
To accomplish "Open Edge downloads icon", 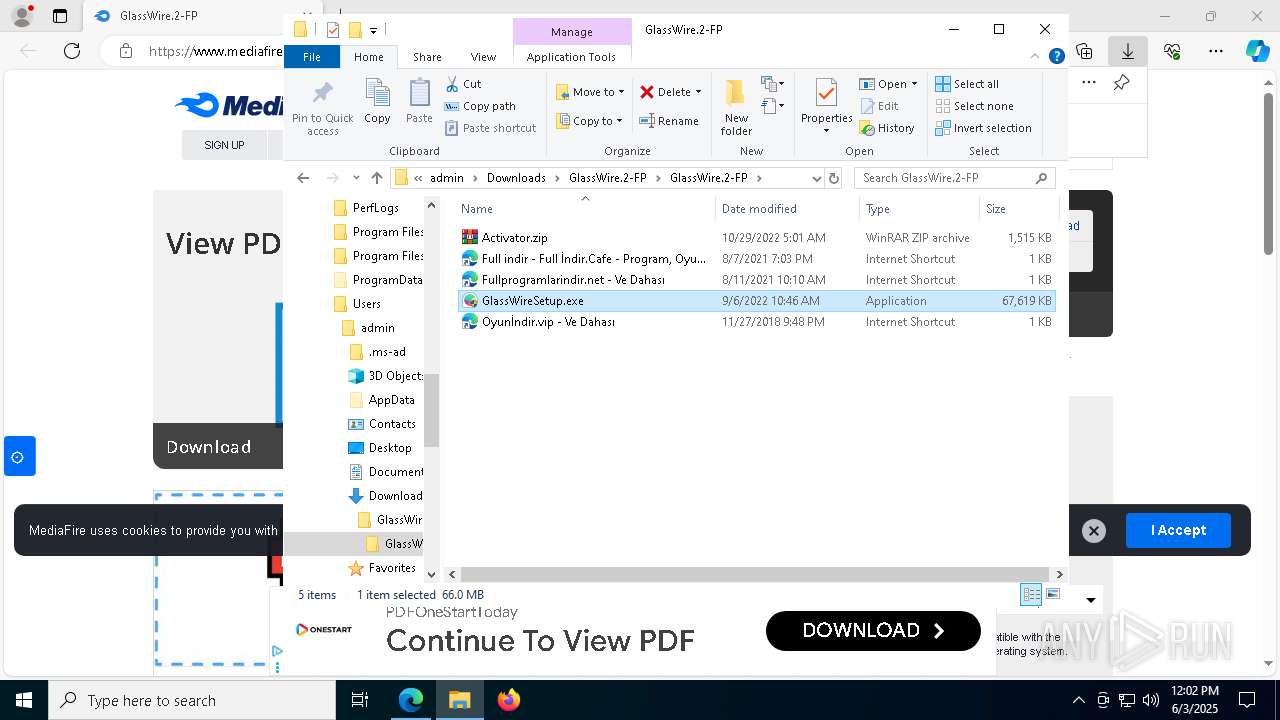I will tap(1128, 51).
